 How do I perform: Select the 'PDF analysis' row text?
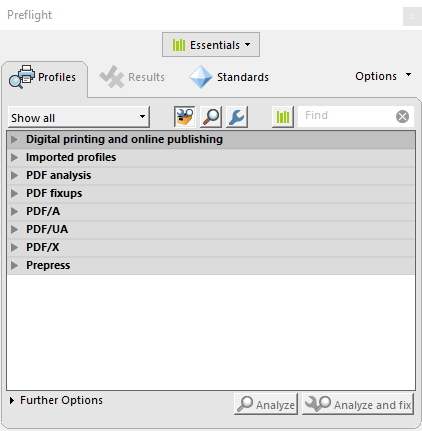tap(59, 175)
